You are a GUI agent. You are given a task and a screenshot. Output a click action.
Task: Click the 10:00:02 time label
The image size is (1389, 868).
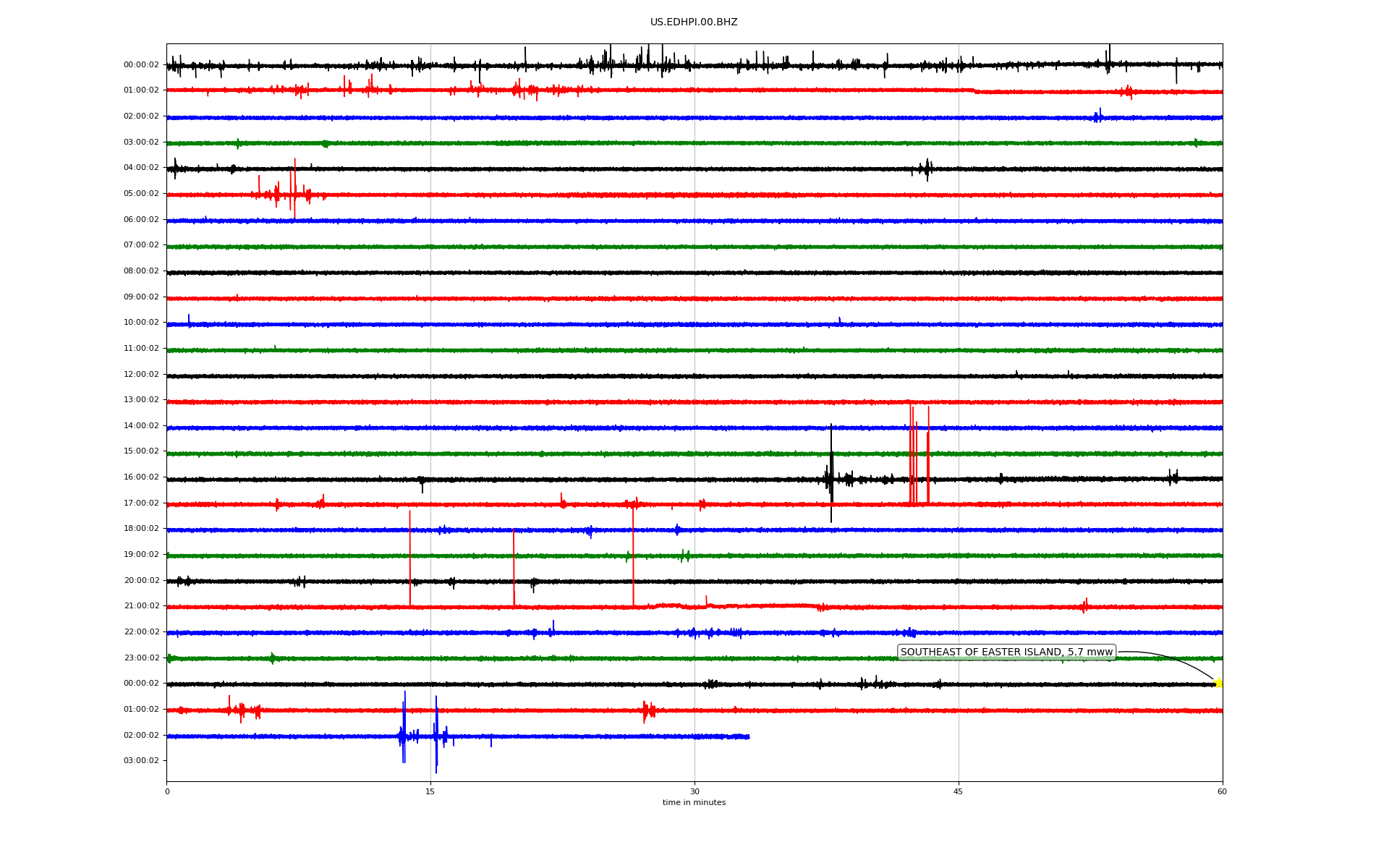[141, 323]
